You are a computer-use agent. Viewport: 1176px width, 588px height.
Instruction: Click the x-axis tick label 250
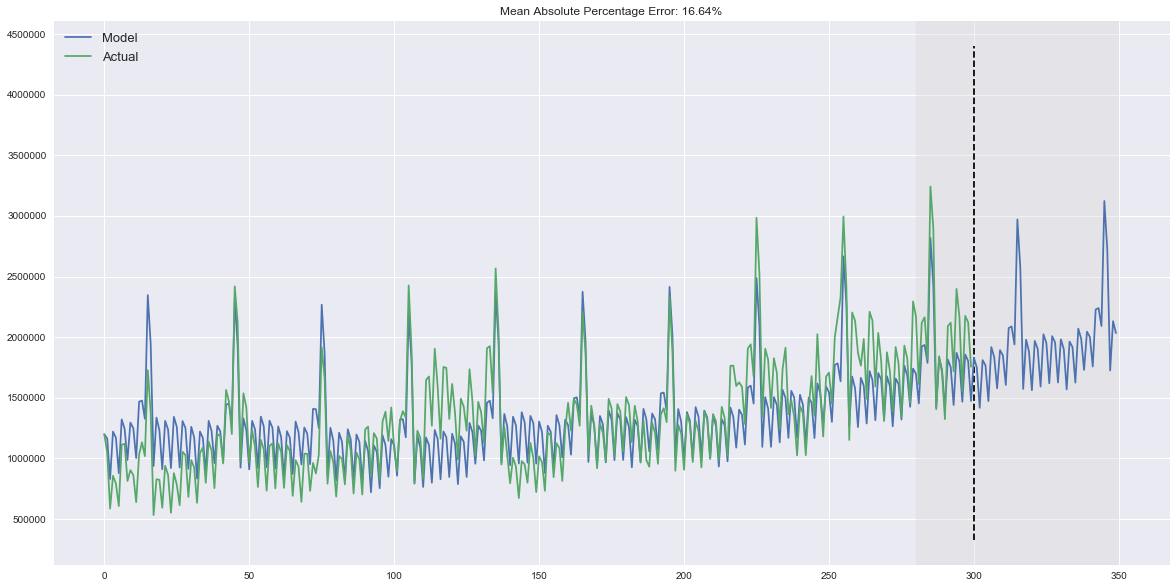829,577
